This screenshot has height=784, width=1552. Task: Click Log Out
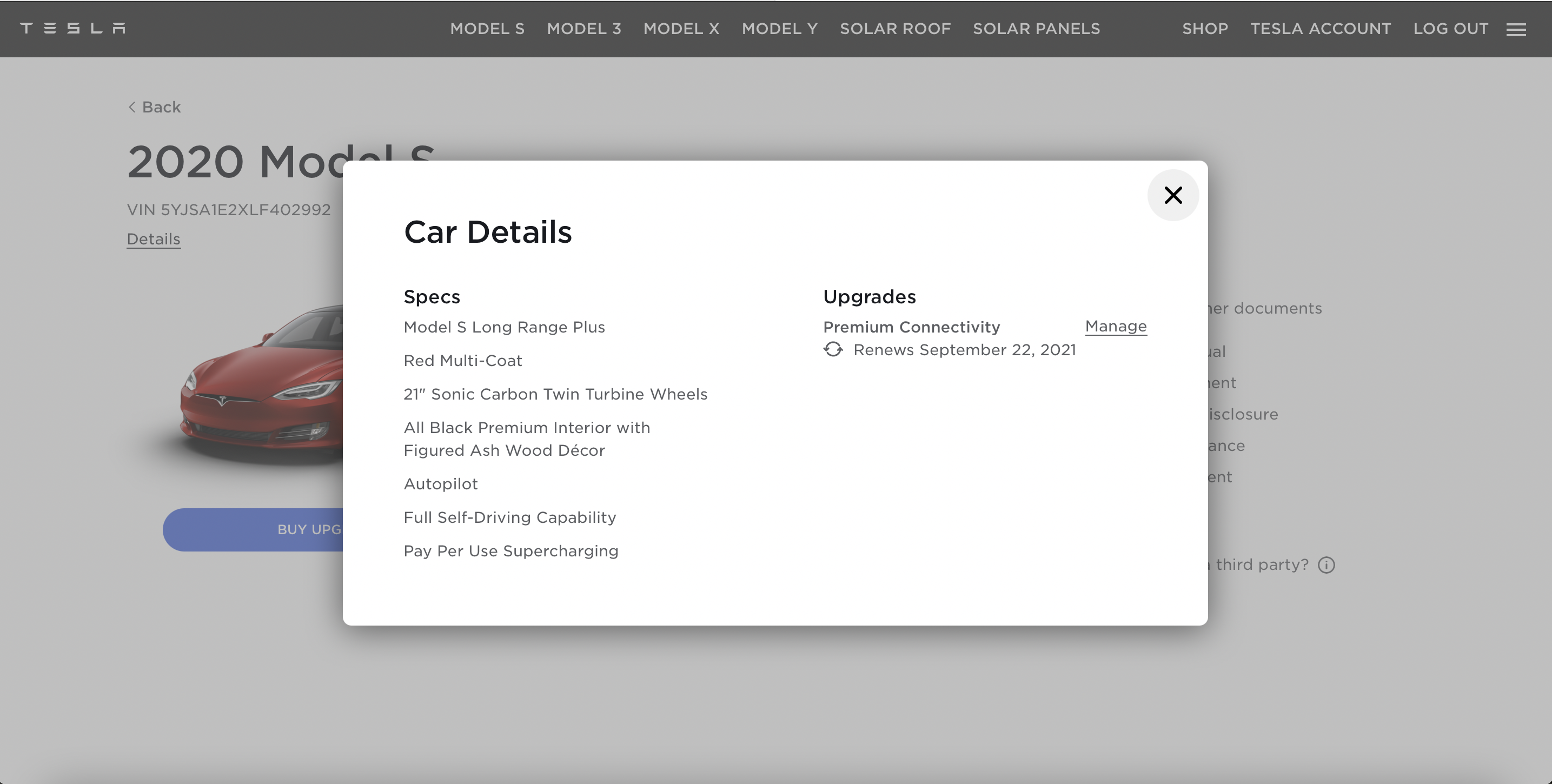1450,29
